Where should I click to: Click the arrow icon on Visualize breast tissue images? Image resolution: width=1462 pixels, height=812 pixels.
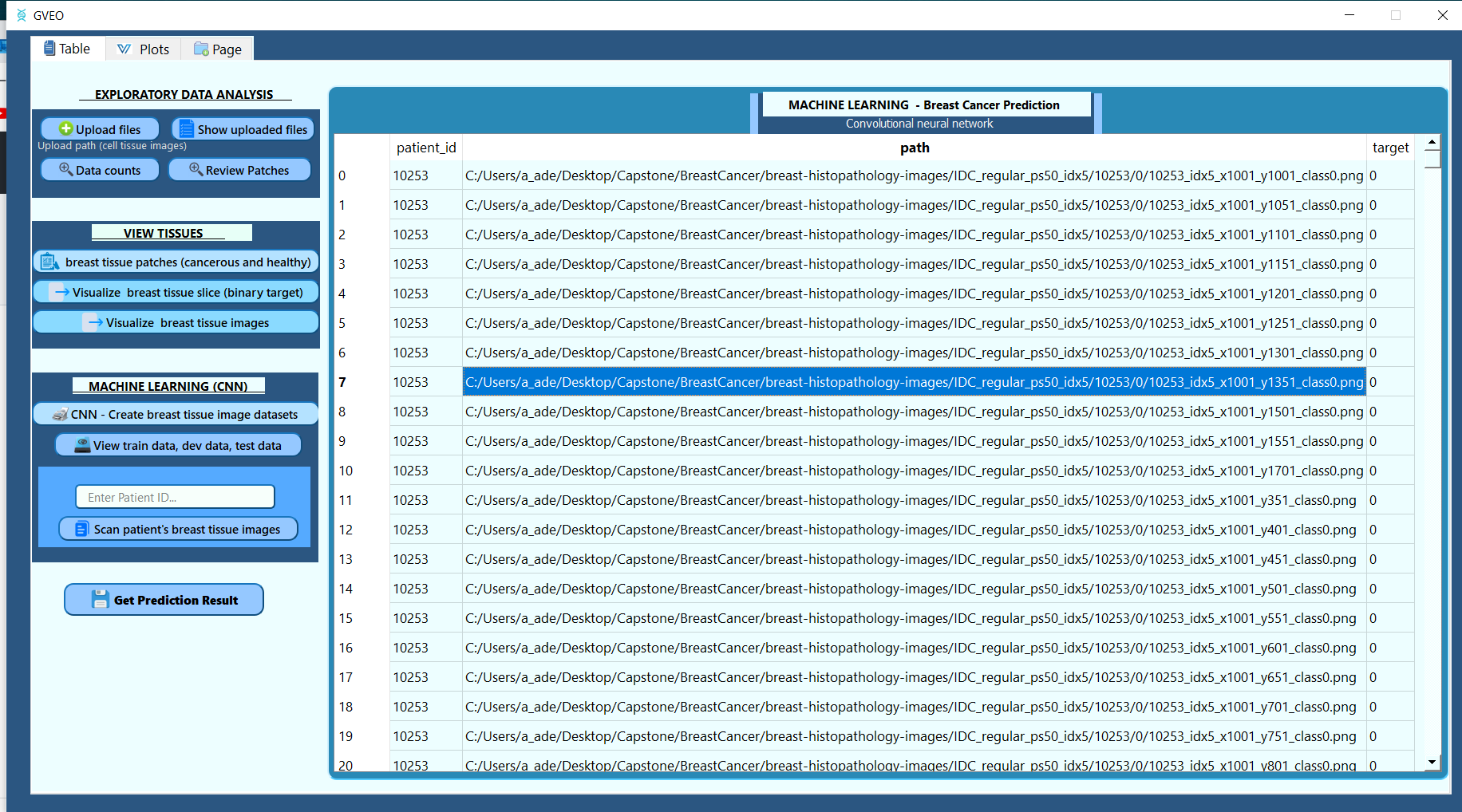pos(94,321)
